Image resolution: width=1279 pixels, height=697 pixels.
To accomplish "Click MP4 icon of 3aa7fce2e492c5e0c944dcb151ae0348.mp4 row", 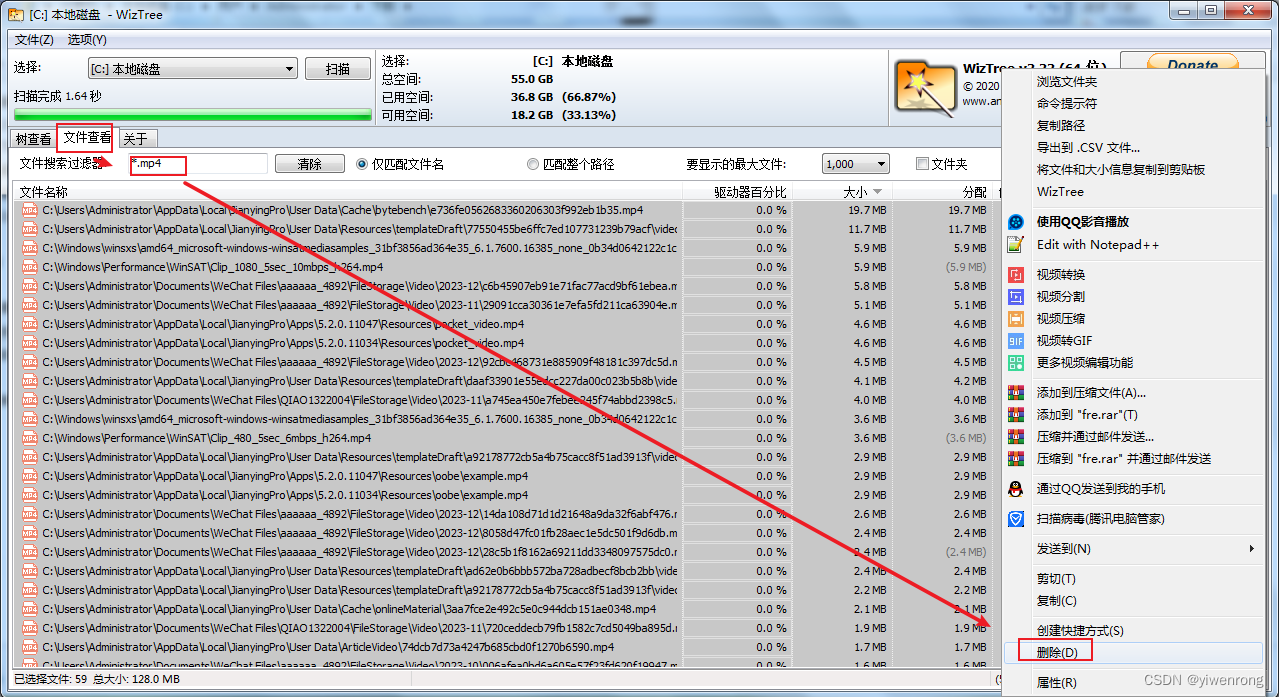I will click(30, 609).
